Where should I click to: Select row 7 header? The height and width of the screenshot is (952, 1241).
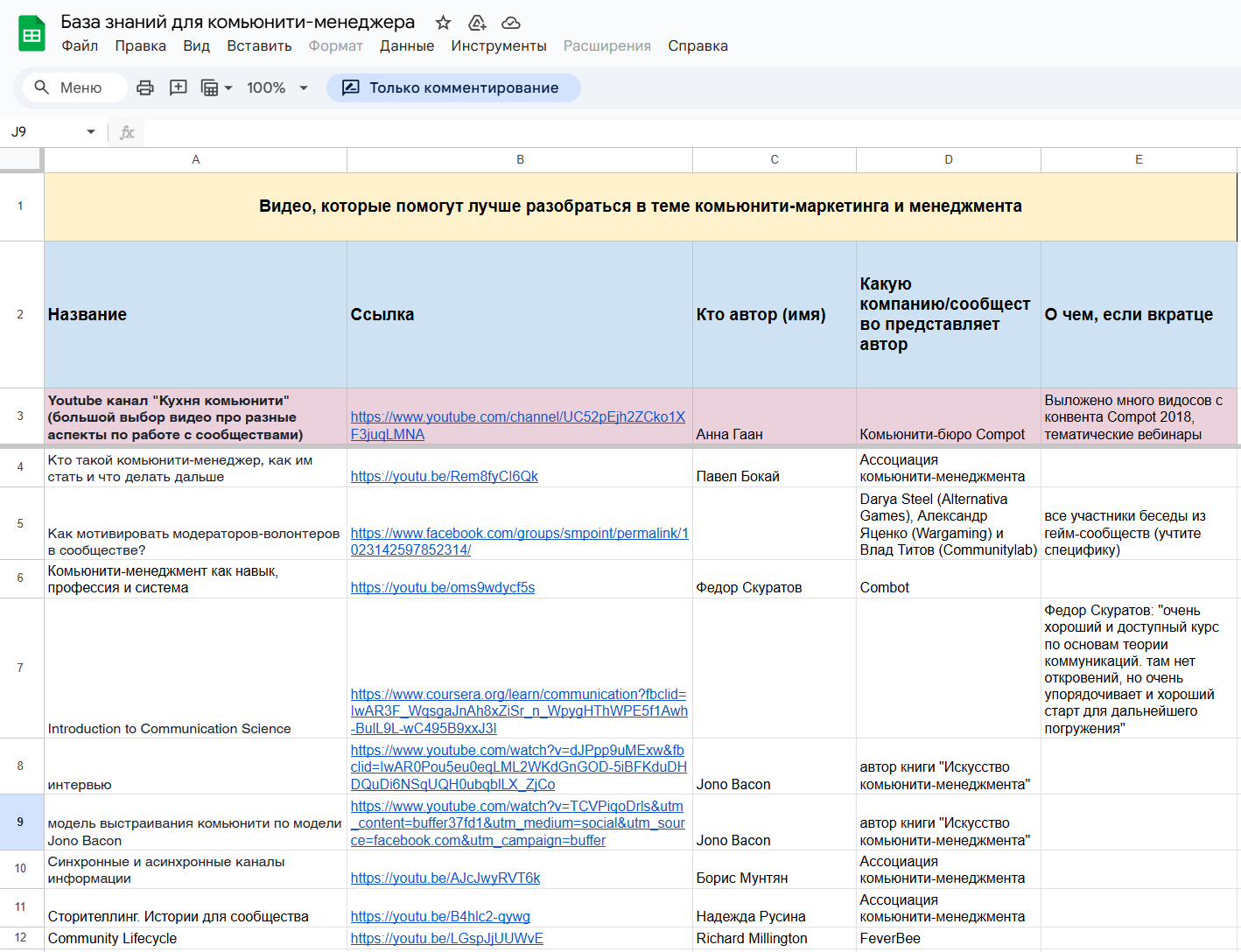(x=21, y=668)
